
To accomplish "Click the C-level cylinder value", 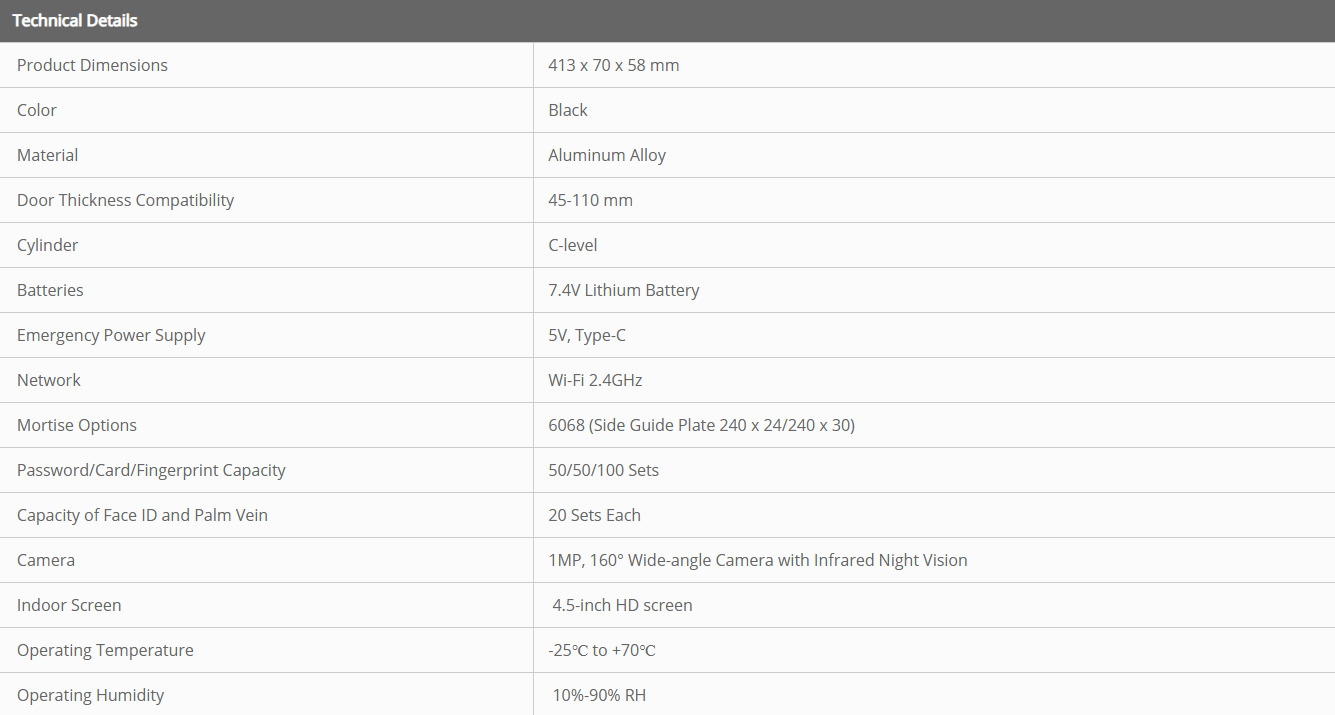I will 572,245.
